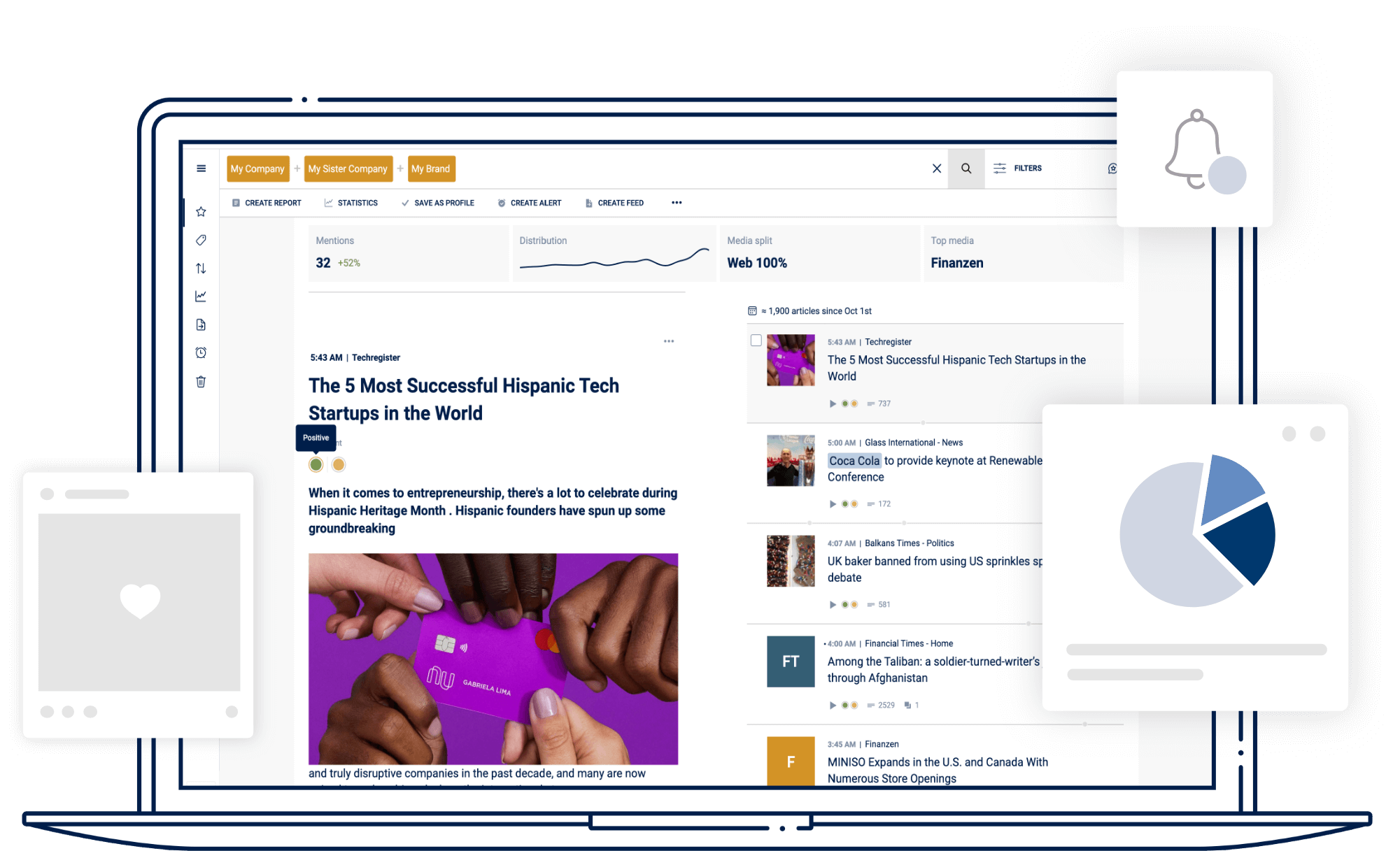
Task: Open the toolbar more options ellipsis
Action: click(x=677, y=203)
